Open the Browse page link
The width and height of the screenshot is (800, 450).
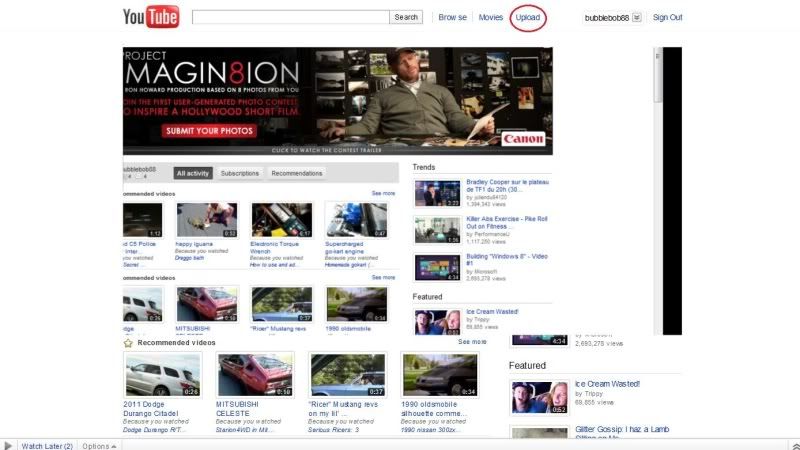(453, 17)
